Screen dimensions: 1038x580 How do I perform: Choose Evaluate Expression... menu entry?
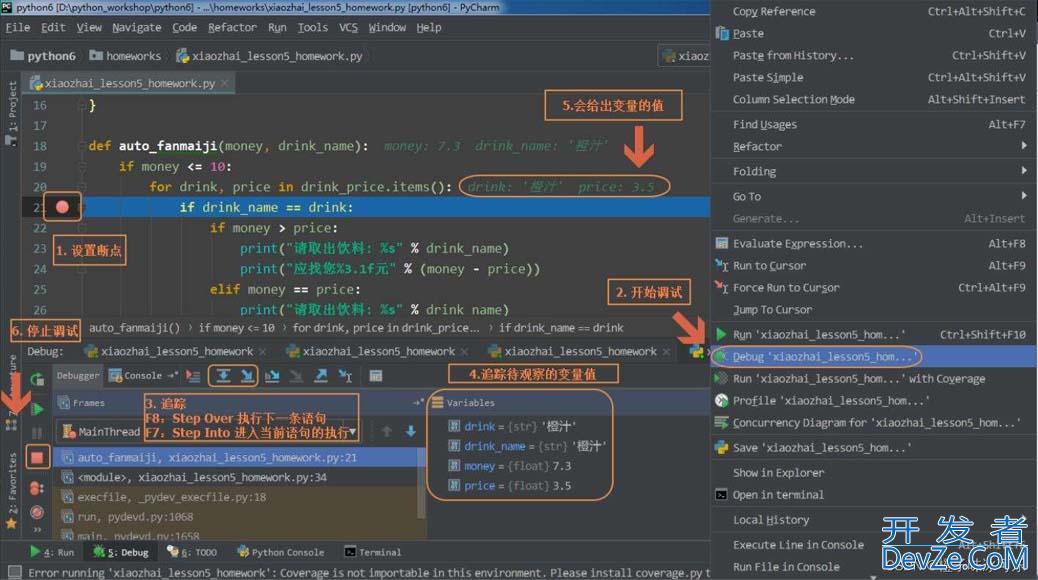[874, 244]
